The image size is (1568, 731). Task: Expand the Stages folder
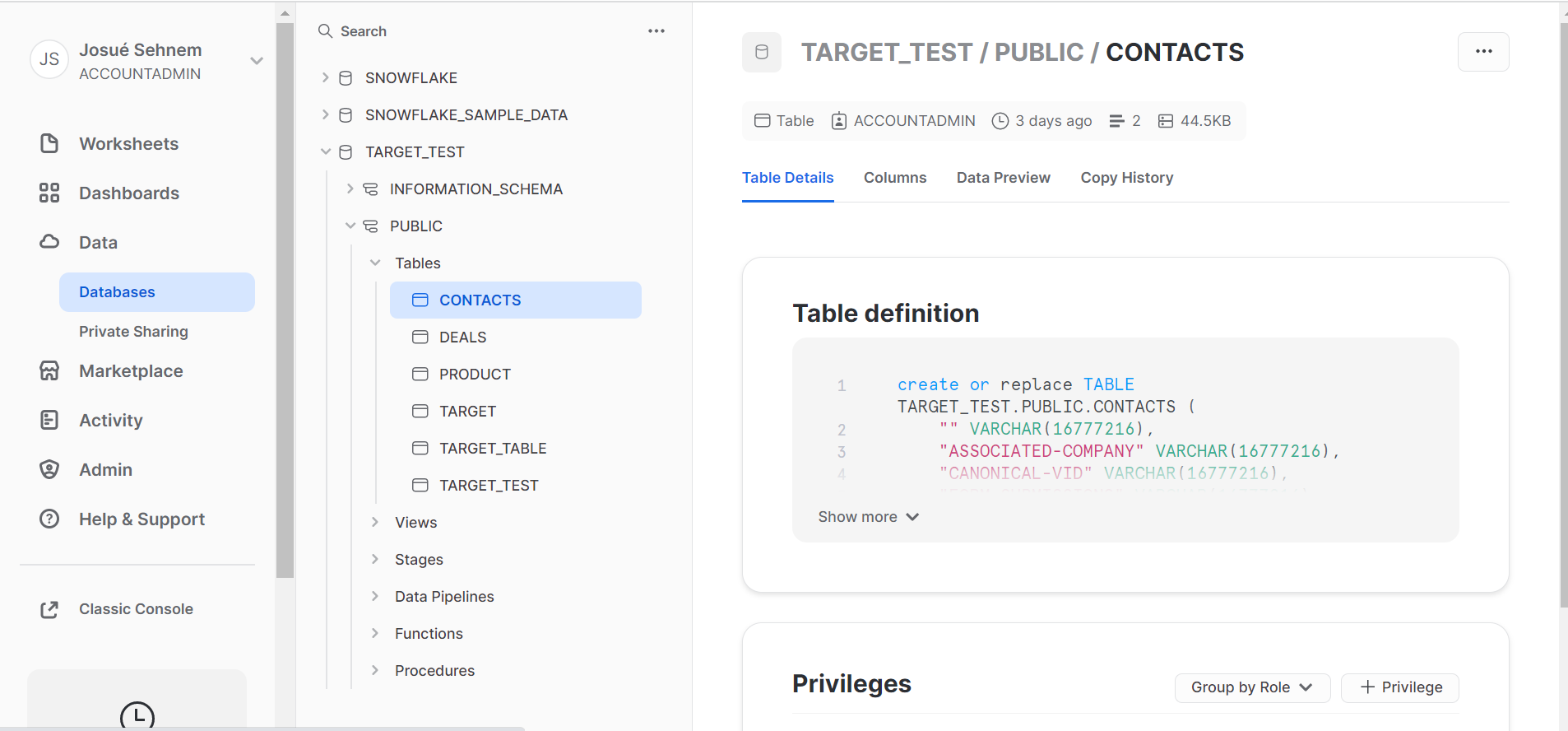coord(375,560)
